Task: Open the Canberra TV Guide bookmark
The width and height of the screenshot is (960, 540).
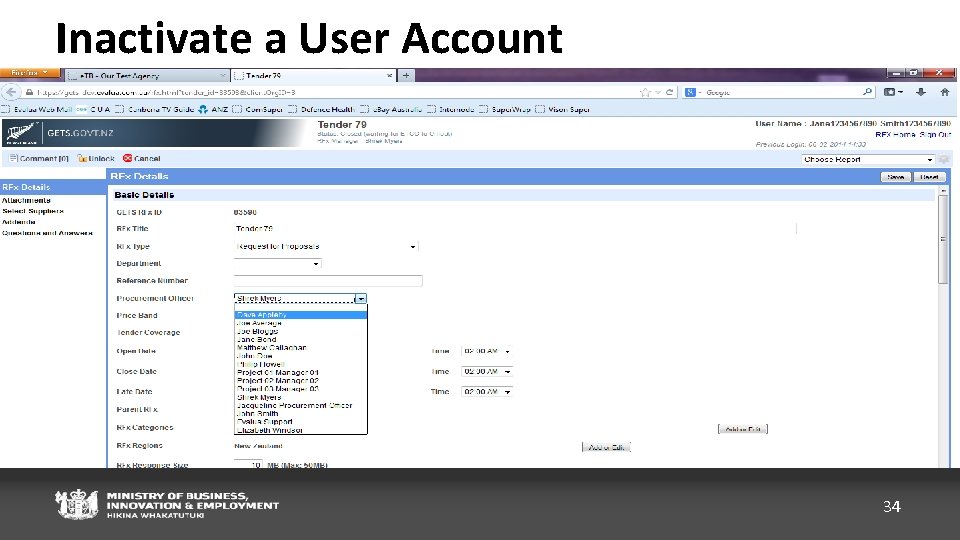Action: (x=154, y=110)
